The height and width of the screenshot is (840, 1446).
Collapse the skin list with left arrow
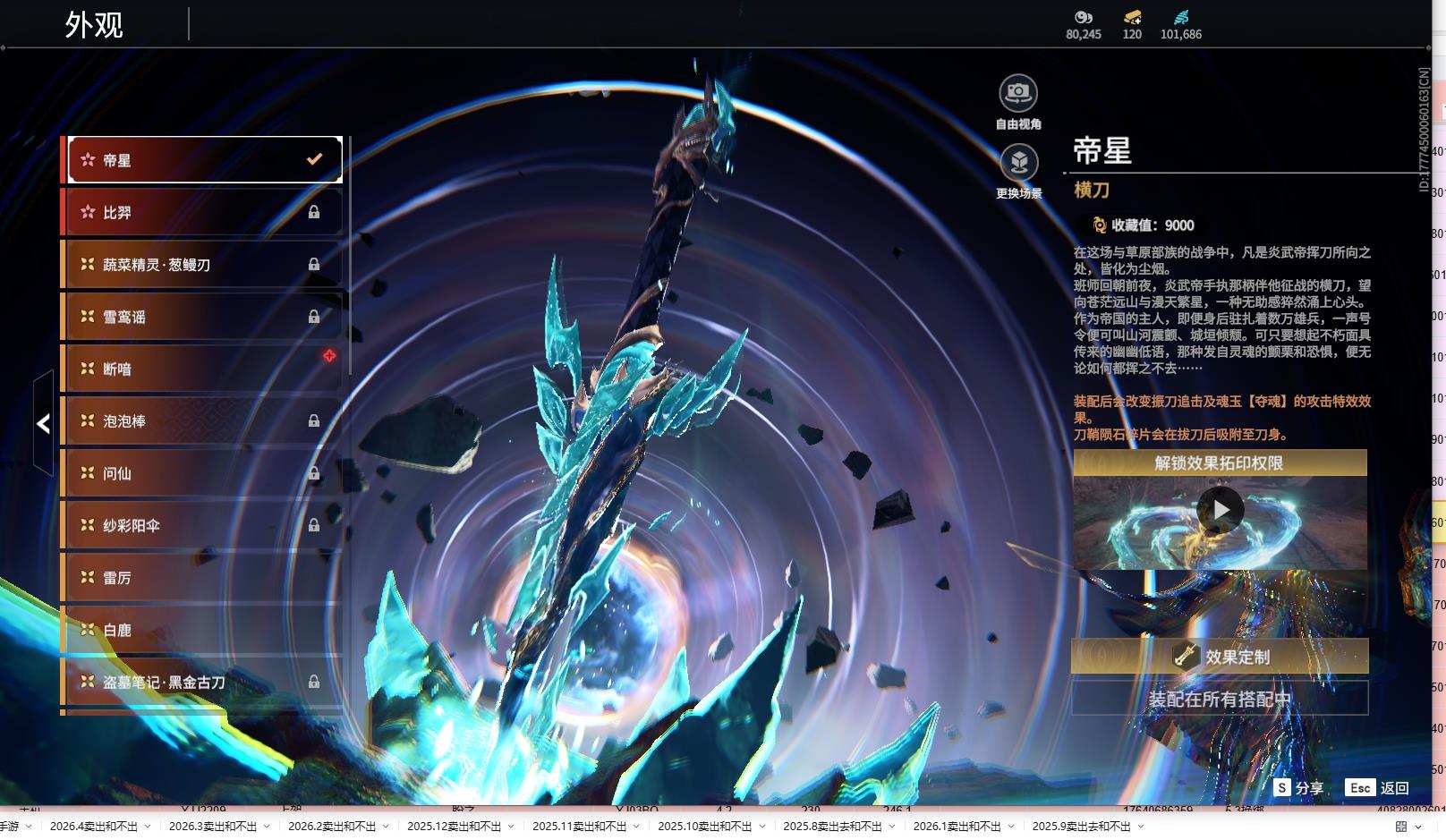[43, 423]
